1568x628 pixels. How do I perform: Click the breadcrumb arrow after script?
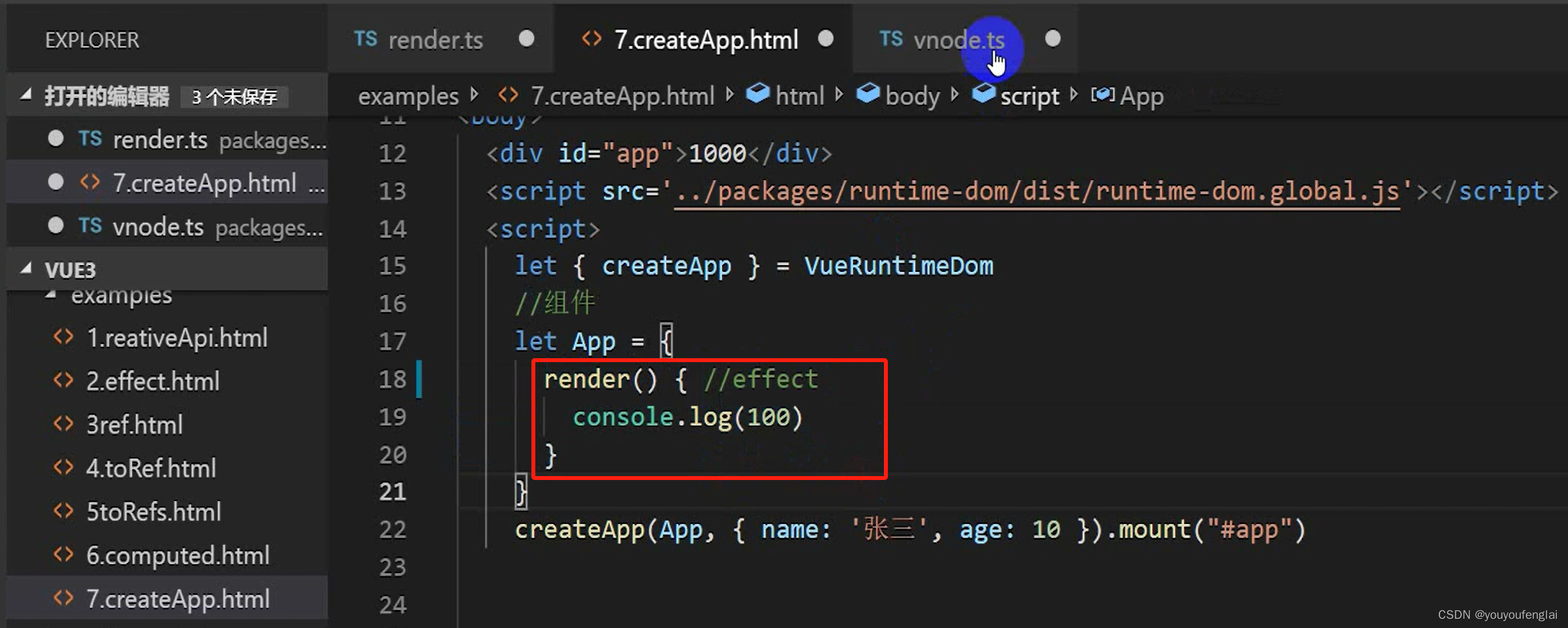click(x=1074, y=96)
